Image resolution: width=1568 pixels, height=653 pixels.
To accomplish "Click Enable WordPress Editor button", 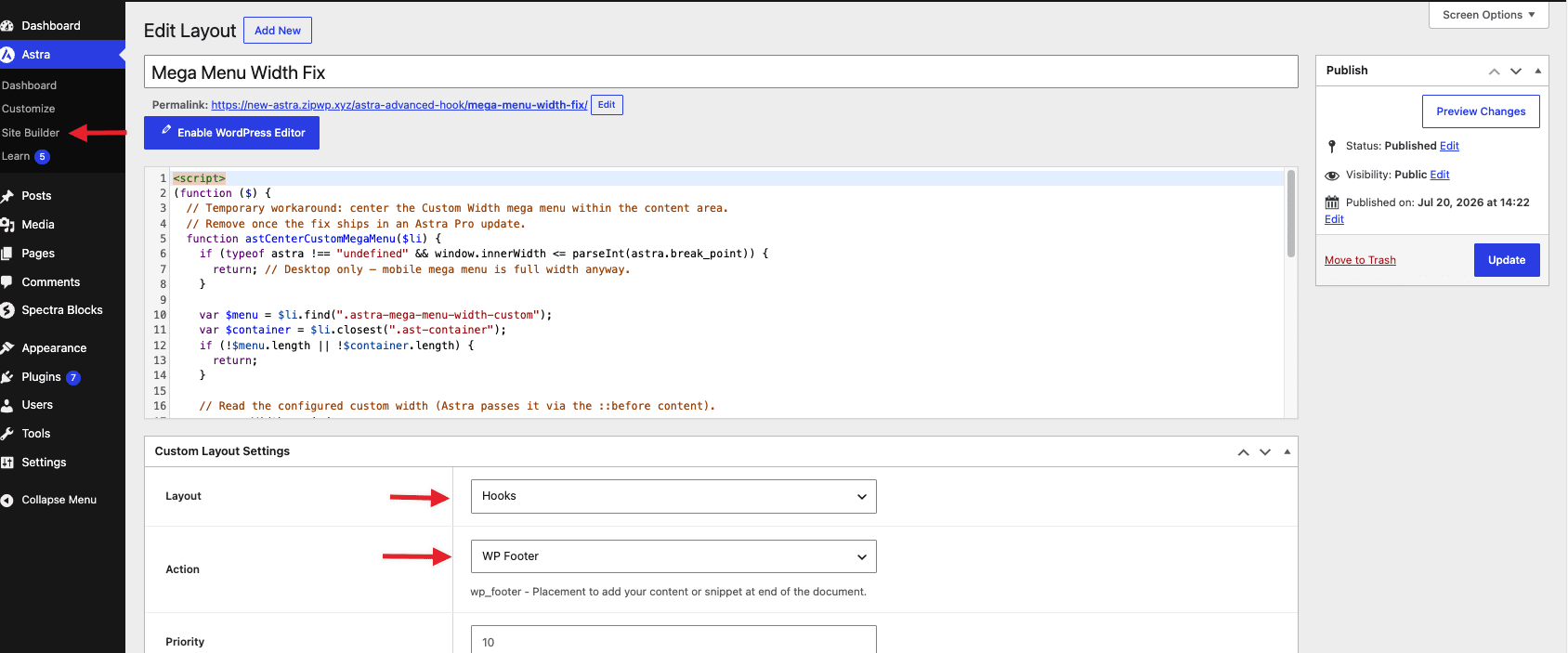I will [x=231, y=133].
